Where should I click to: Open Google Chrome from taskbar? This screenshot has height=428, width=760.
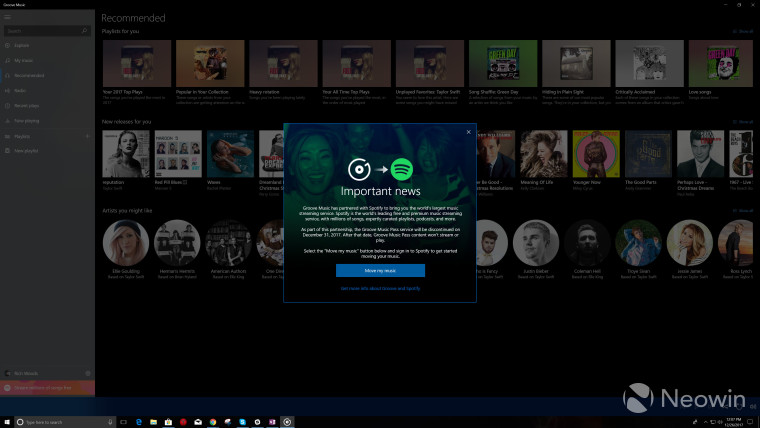pos(213,422)
